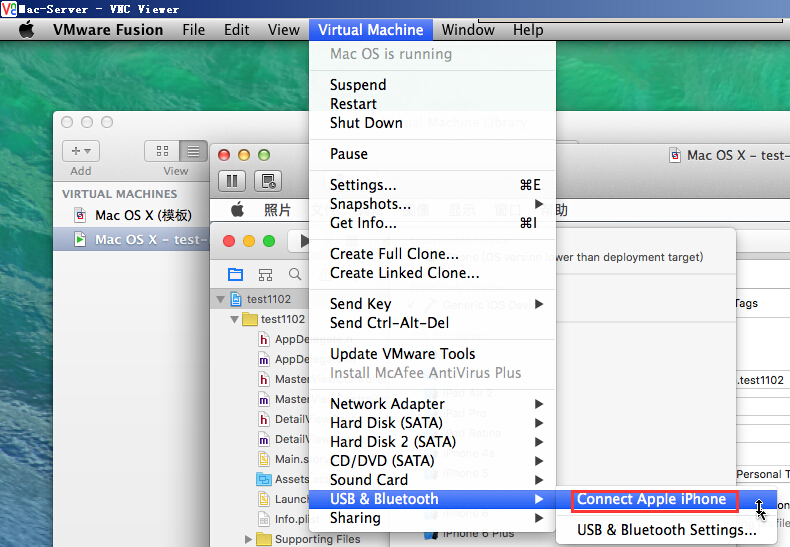
Task: Collapse the test1102 folder group
Action: [234, 319]
